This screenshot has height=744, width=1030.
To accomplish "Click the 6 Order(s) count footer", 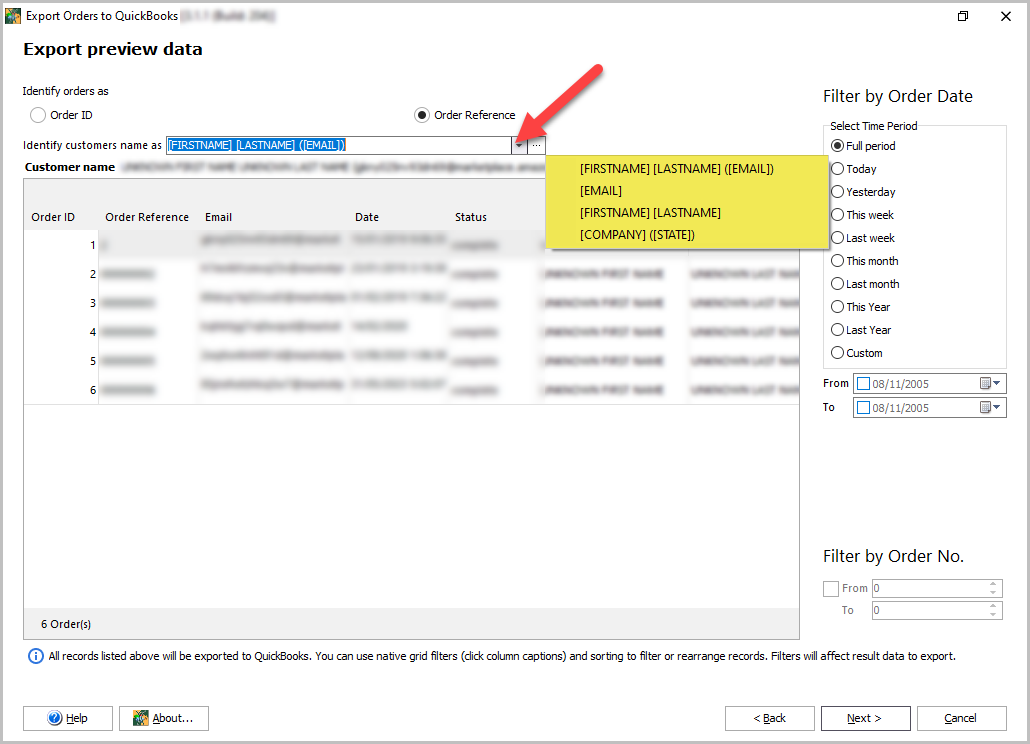I will 66,624.
